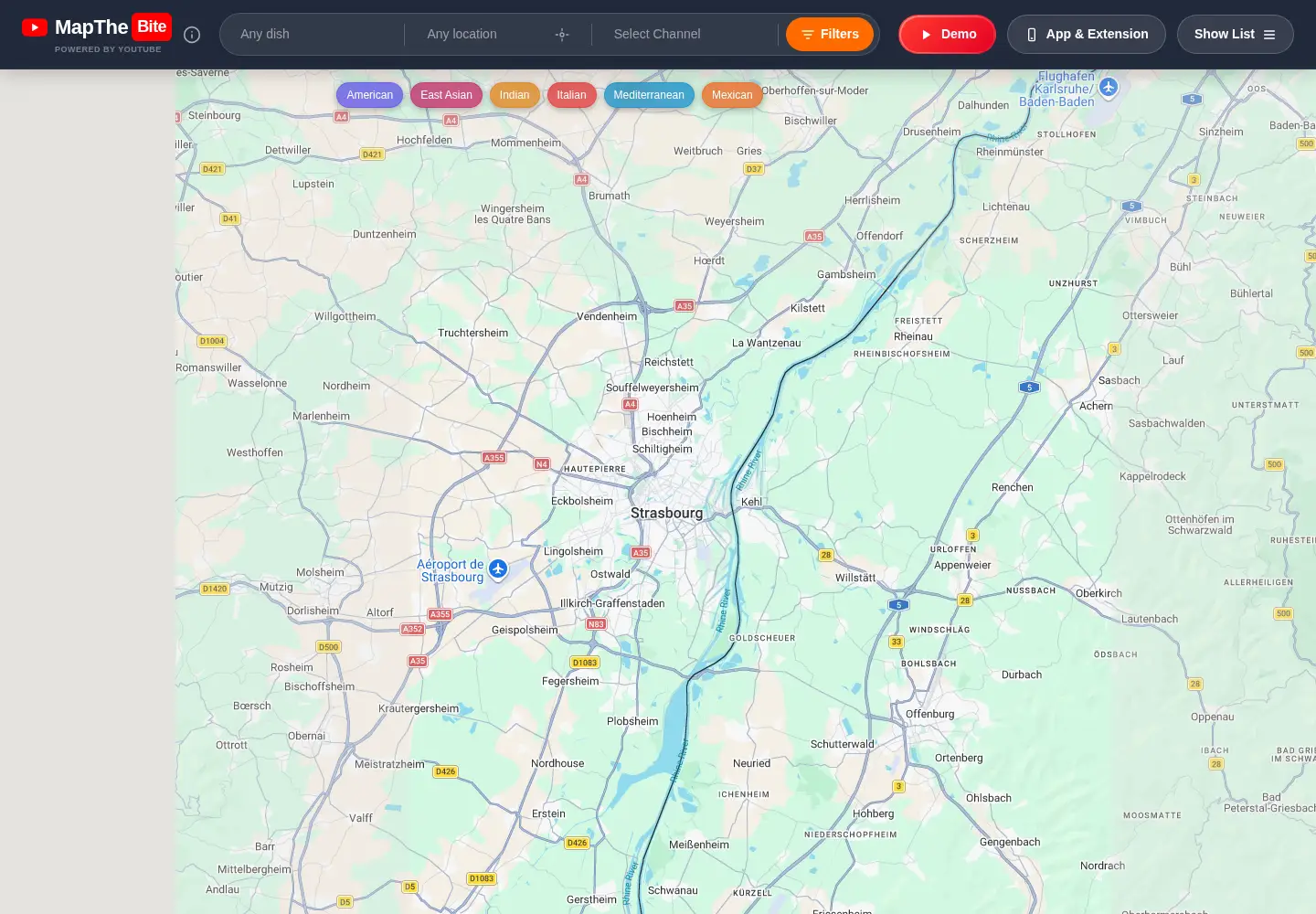Toggle the Mexican cuisine chip
The image size is (1316, 914).
tap(732, 95)
